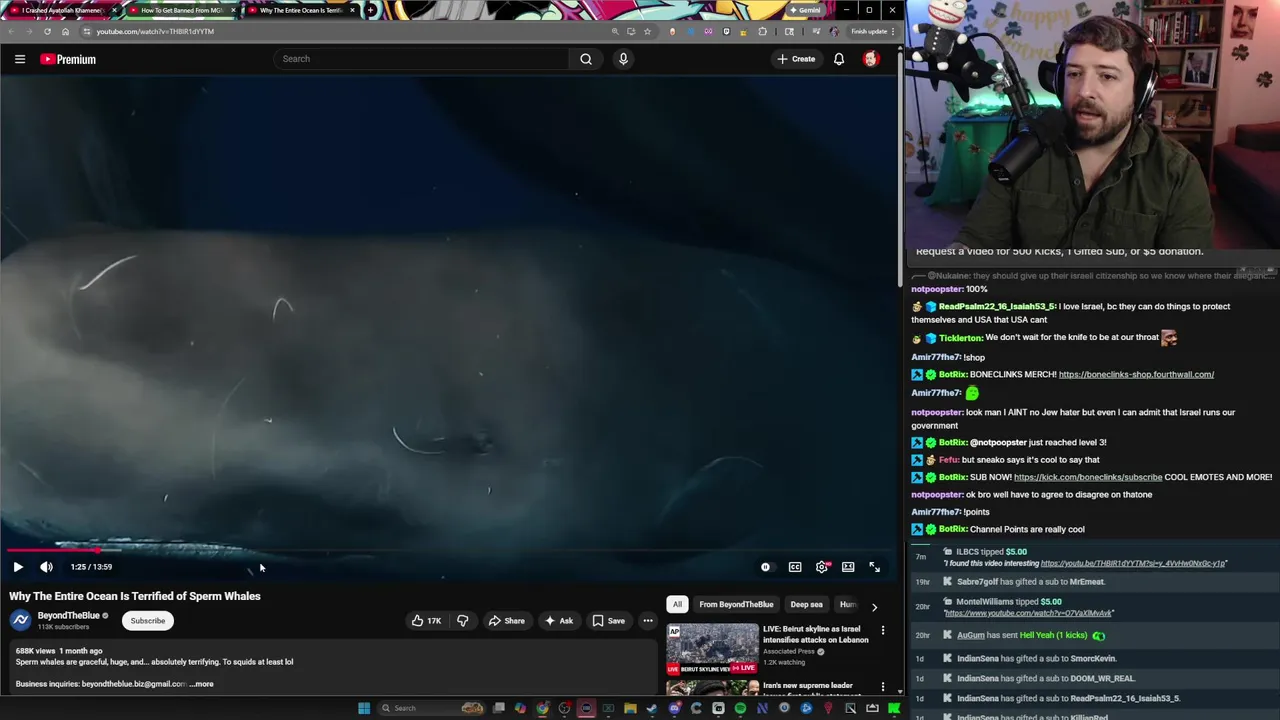
Task: Open File Explorer from the taskbar
Action: 630,708
